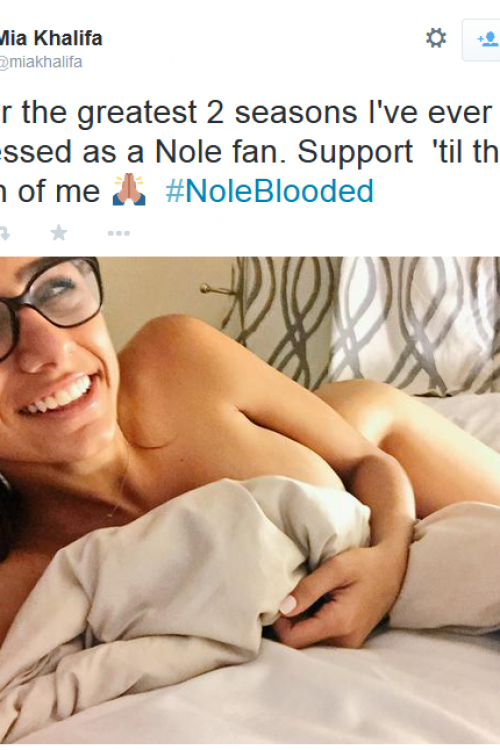Select the word 'Support' in the tweet
This screenshot has height=750, width=500.
[355, 154]
